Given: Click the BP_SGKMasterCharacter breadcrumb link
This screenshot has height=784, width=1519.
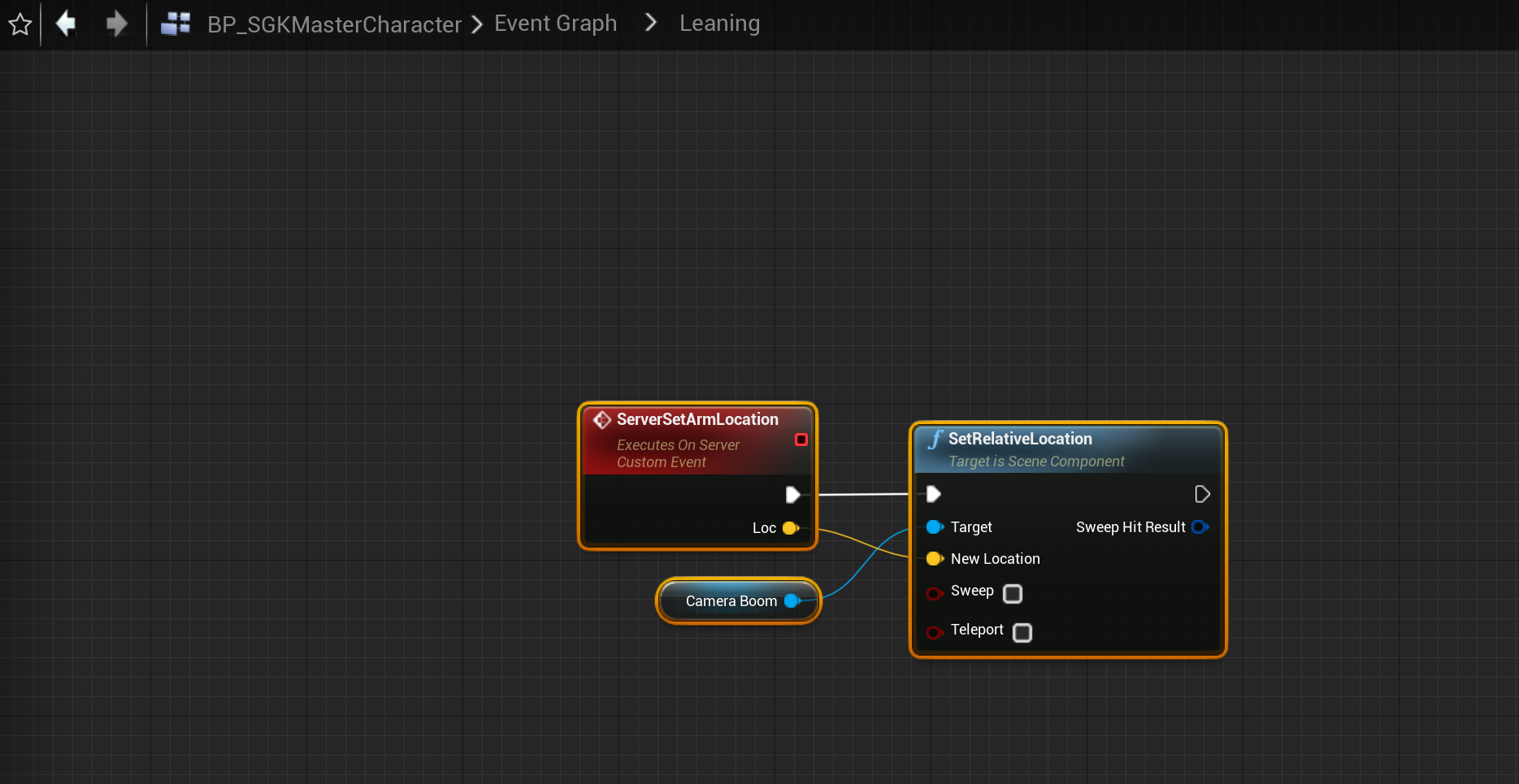Looking at the screenshot, I should click(x=334, y=24).
